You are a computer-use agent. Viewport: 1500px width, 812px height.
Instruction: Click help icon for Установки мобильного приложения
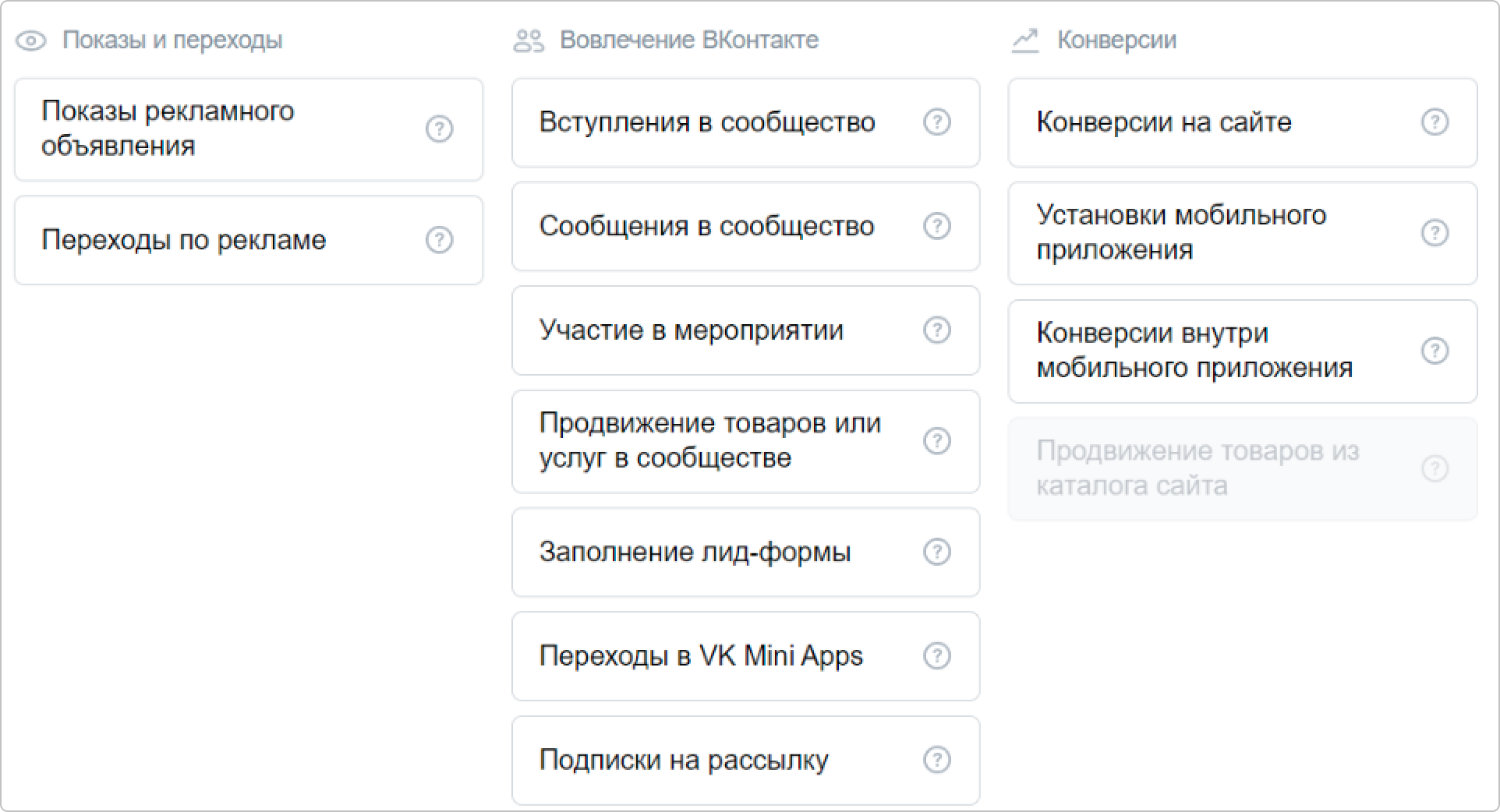pyautogui.click(x=1435, y=233)
